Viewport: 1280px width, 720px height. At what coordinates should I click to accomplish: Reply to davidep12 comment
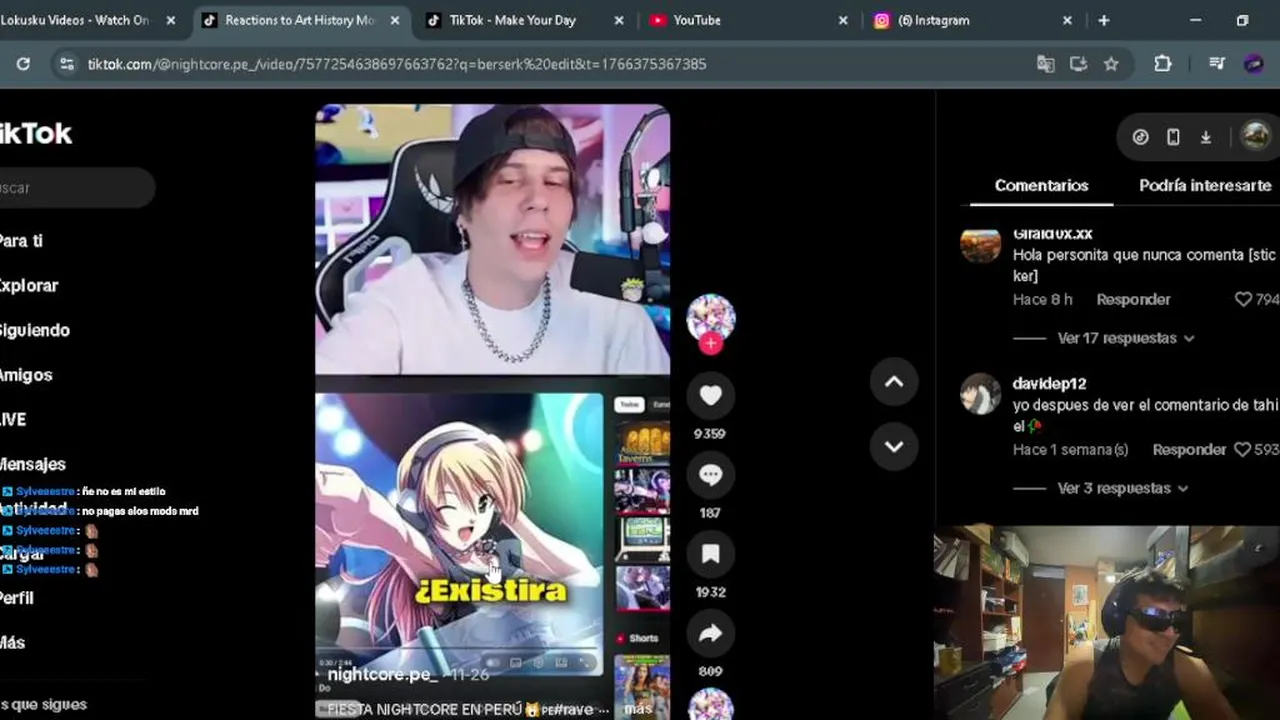(x=1189, y=449)
